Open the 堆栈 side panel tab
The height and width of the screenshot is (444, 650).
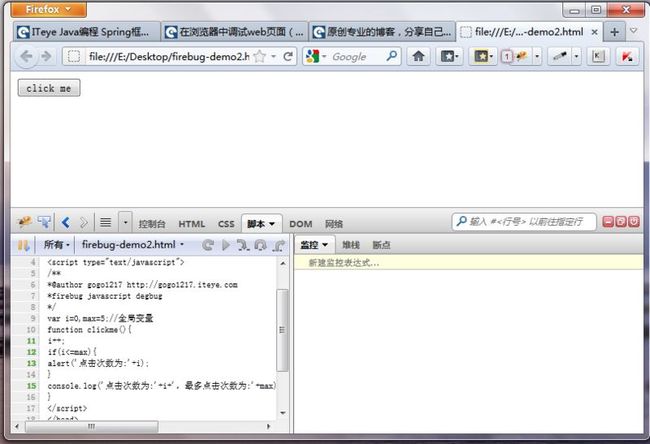[351, 245]
